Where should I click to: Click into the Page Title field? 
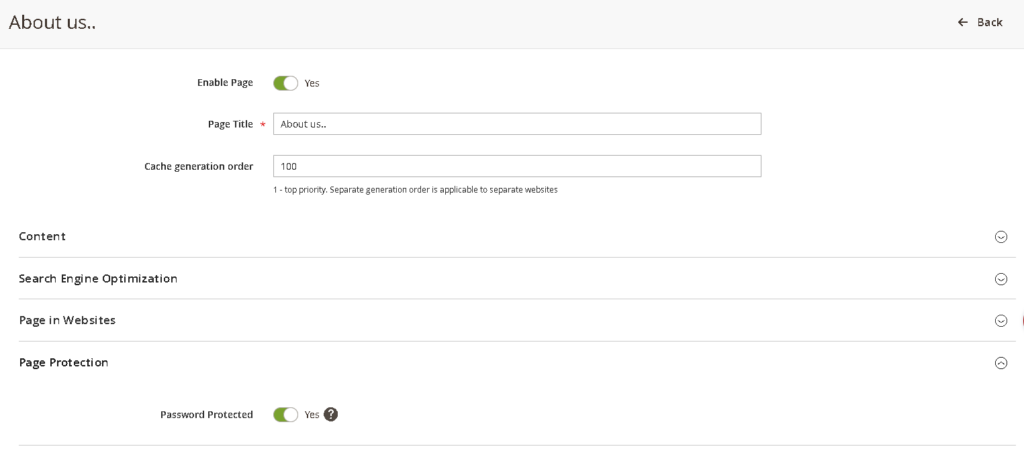pos(516,124)
